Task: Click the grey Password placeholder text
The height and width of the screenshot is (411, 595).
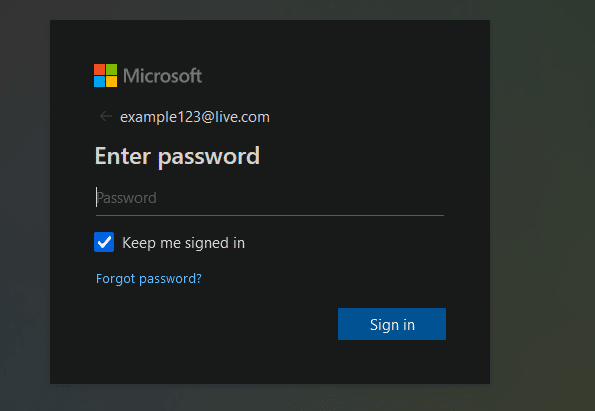Action: [126, 198]
